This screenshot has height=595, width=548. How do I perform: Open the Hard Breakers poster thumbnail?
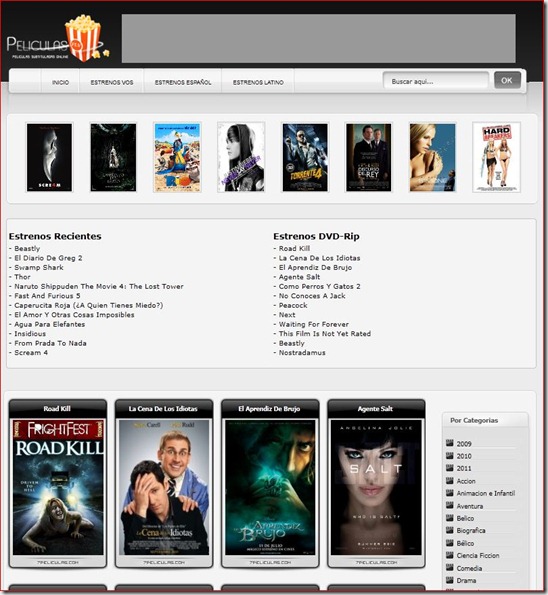[496, 157]
